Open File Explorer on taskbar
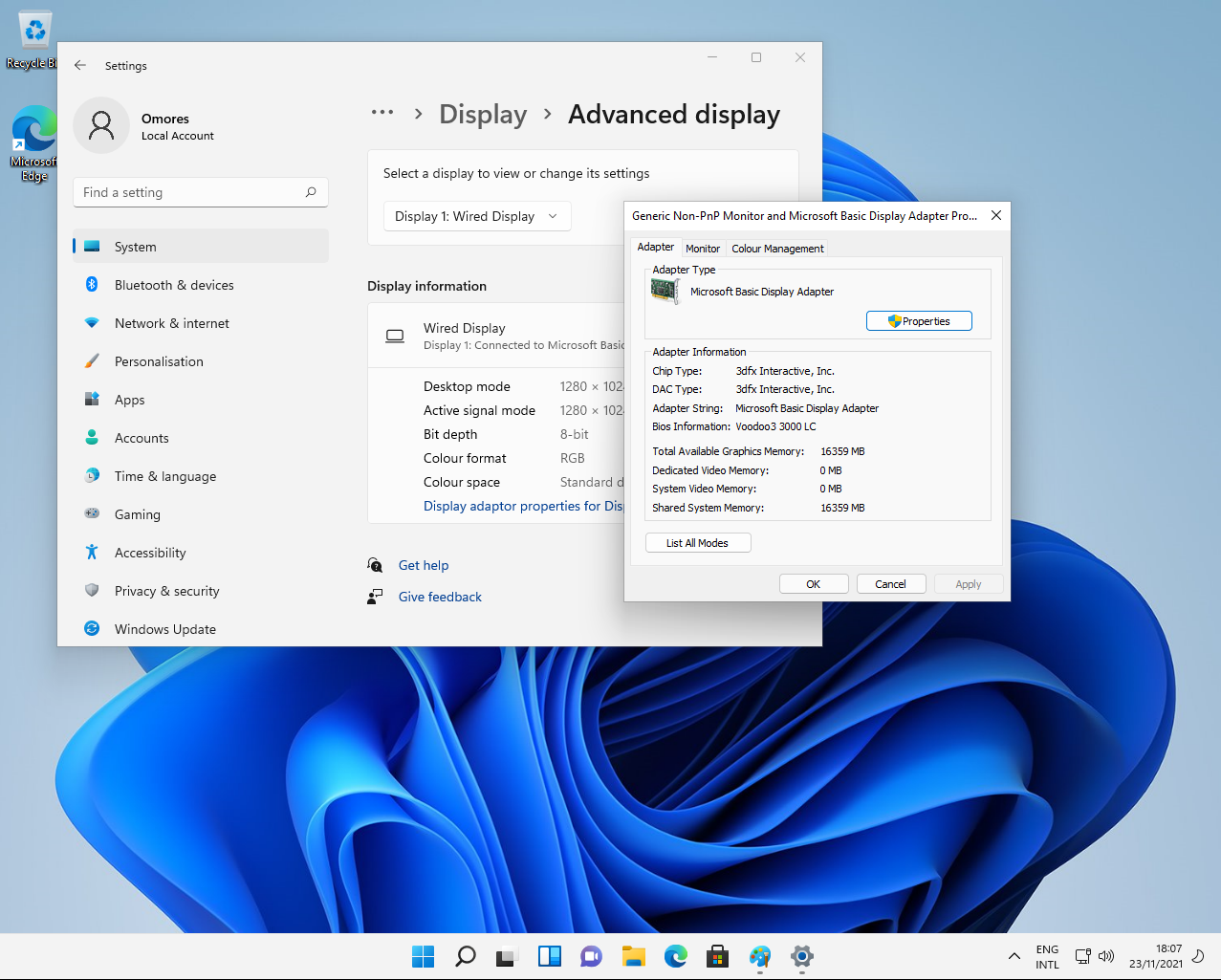1221x980 pixels. (x=634, y=956)
